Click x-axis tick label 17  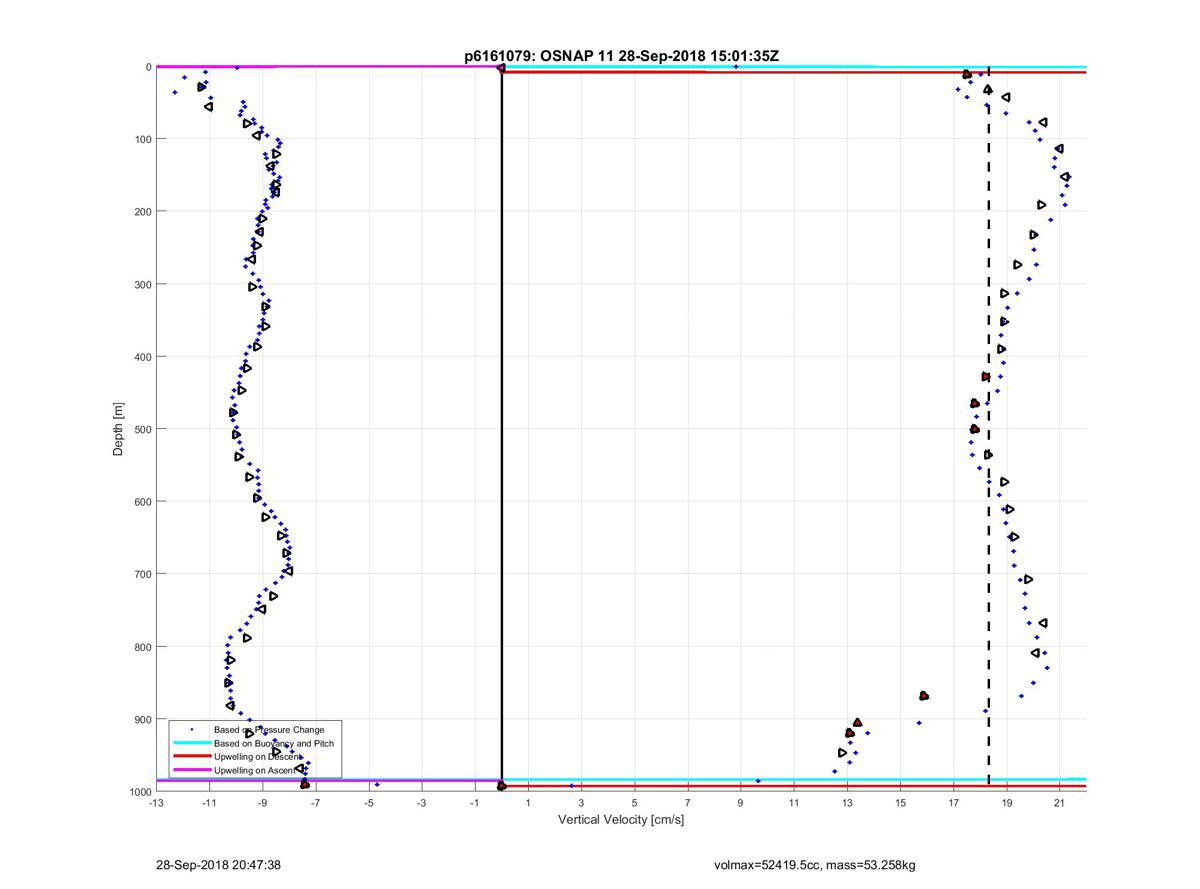(953, 802)
